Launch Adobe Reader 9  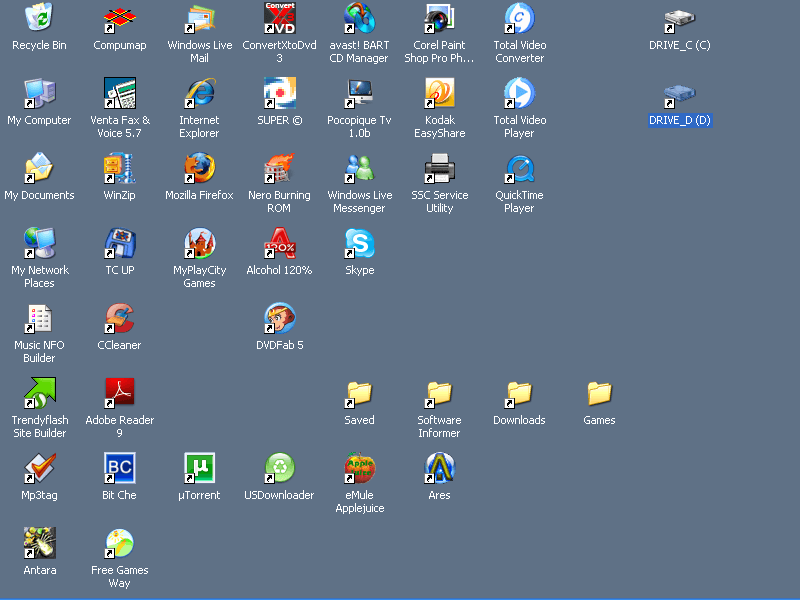click(x=118, y=392)
